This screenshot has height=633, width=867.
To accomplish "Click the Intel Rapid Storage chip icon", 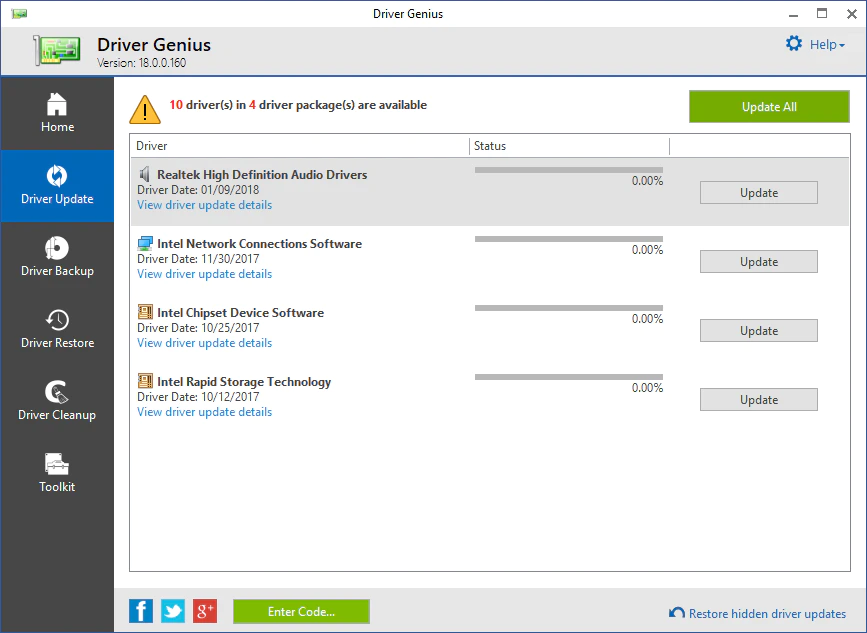I will pos(145,381).
